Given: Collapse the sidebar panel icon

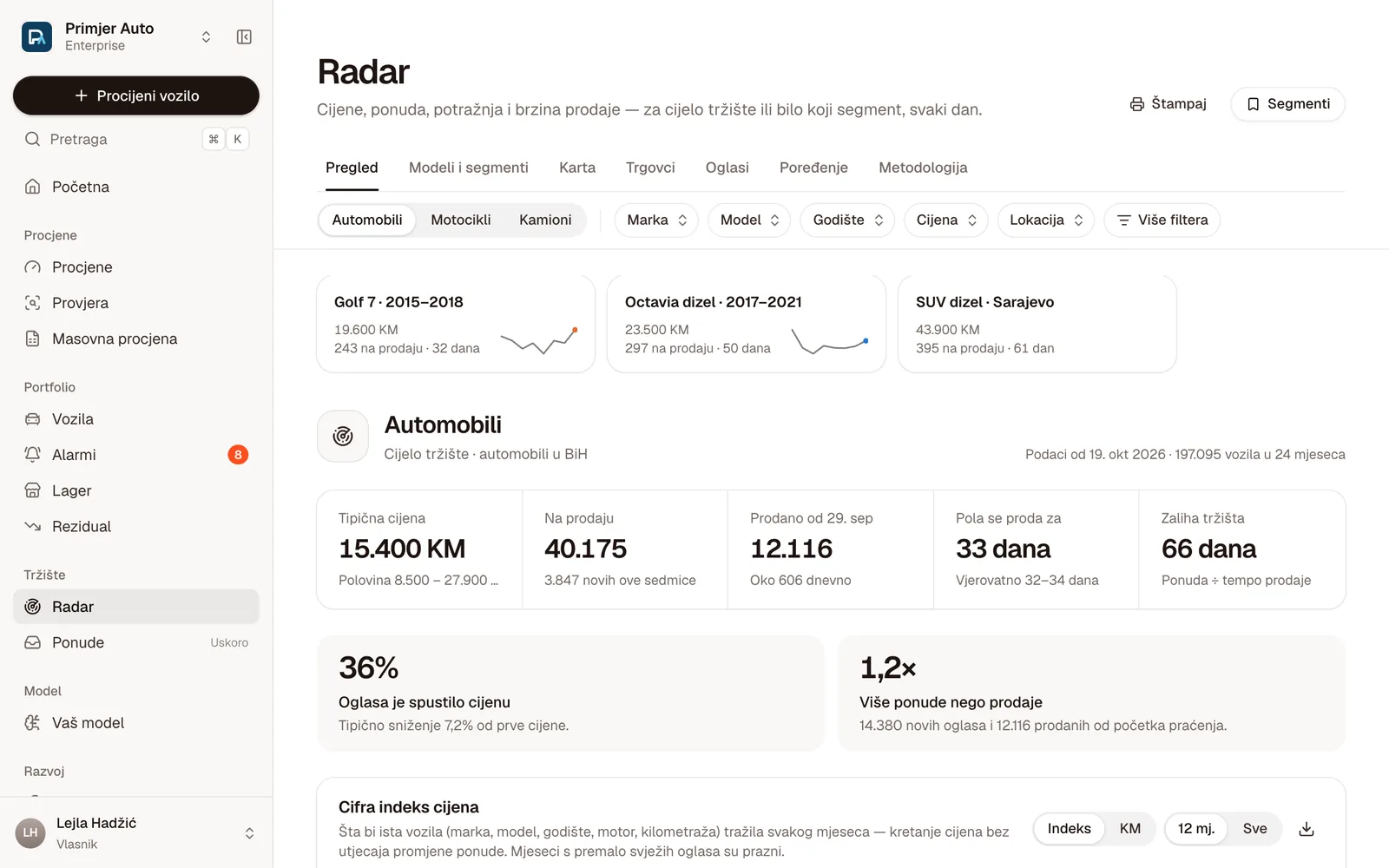Looking at the screenshot, I should (x=244, y=36).
